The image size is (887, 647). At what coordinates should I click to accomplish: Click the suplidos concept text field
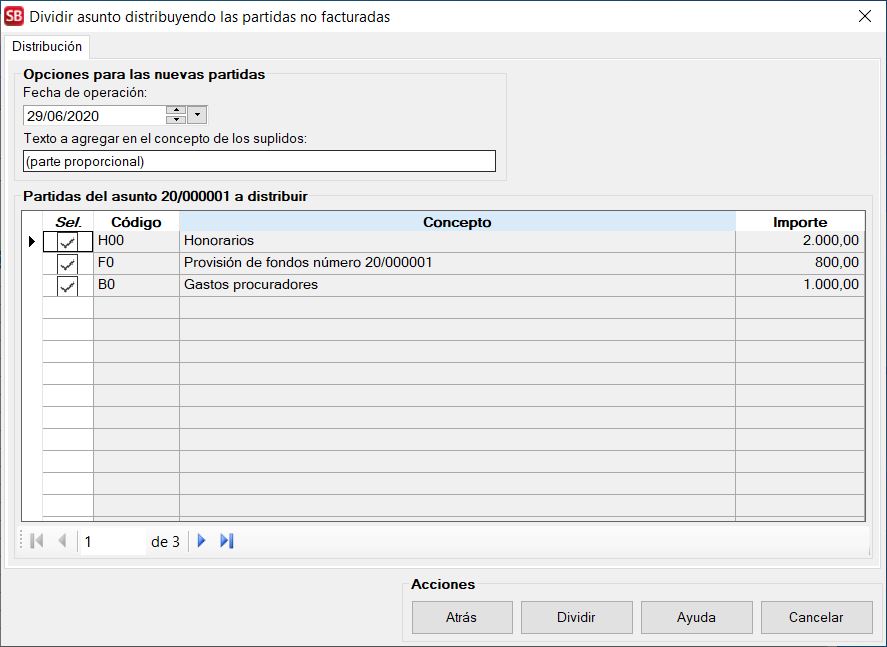(258, 161)
